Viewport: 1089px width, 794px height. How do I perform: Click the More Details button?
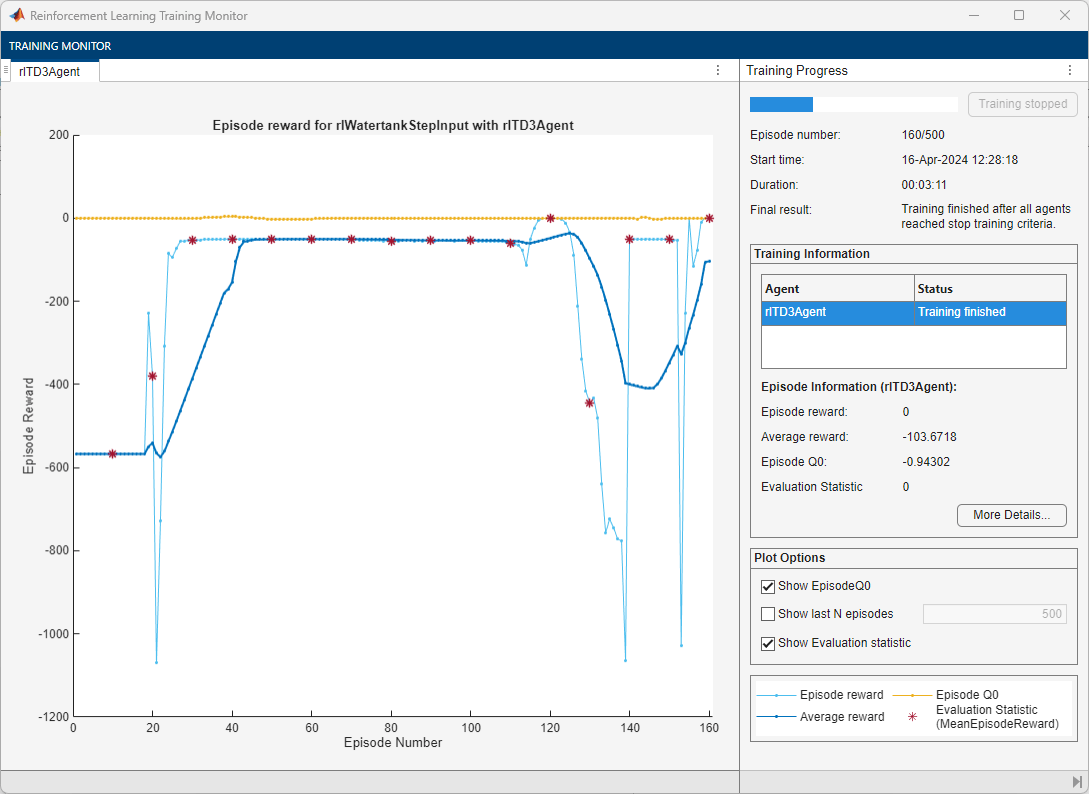(1011, 515)
